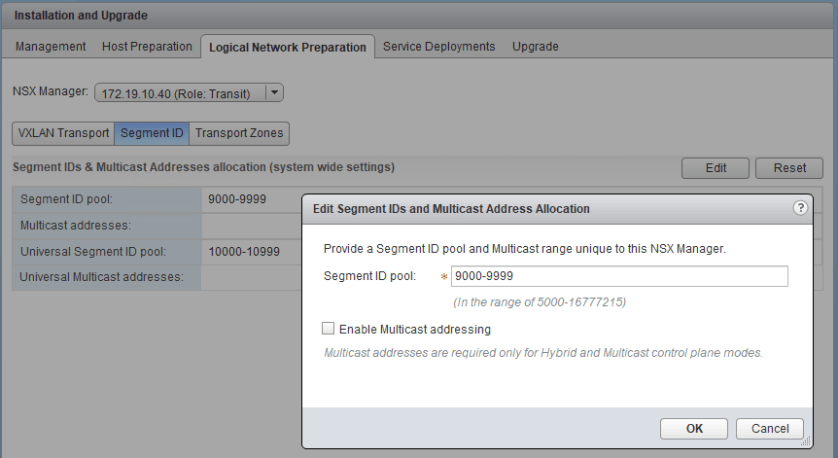Confirm the dialog with OK

click(x=693, y=428)
